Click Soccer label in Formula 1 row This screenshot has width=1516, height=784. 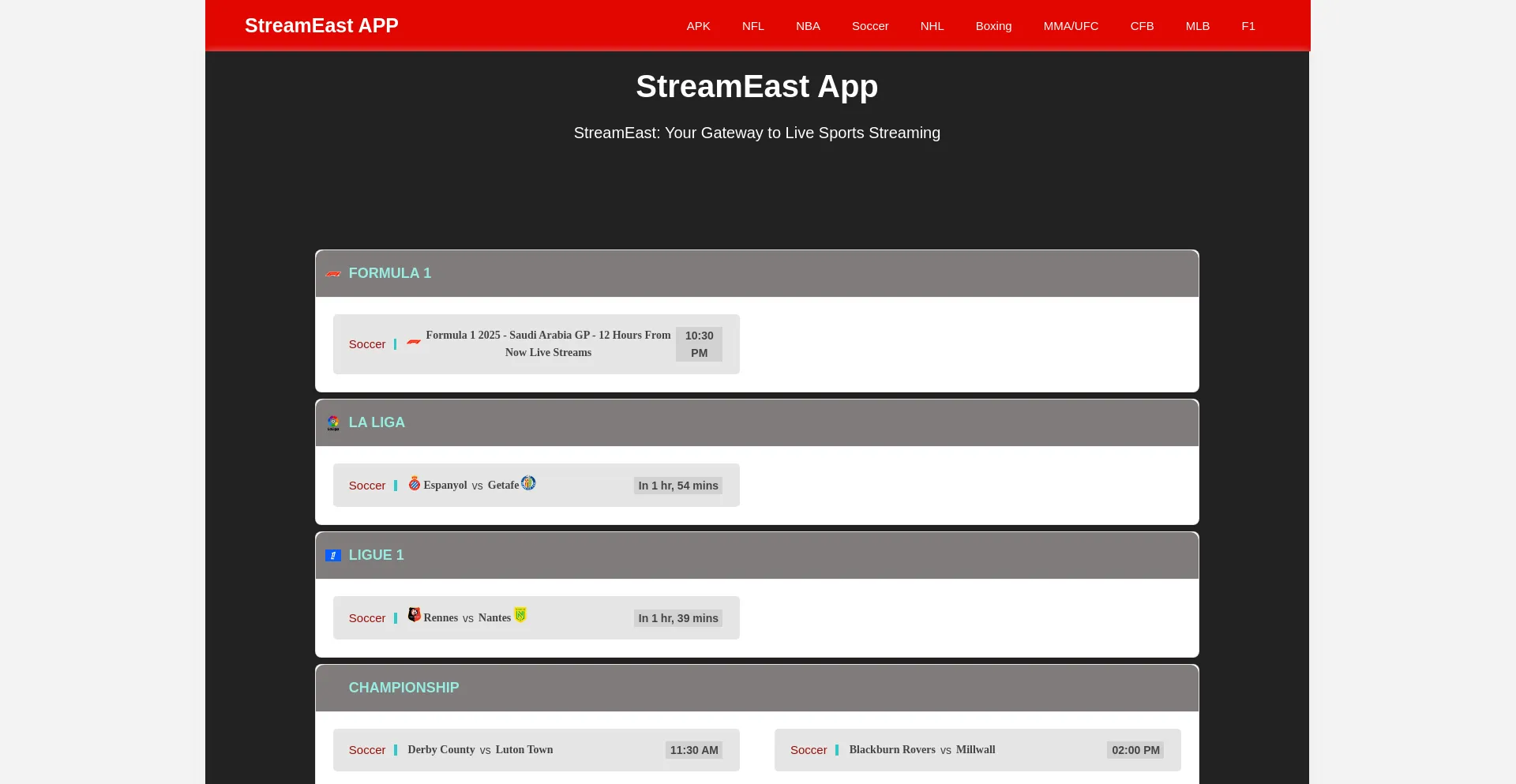[367, 344]
